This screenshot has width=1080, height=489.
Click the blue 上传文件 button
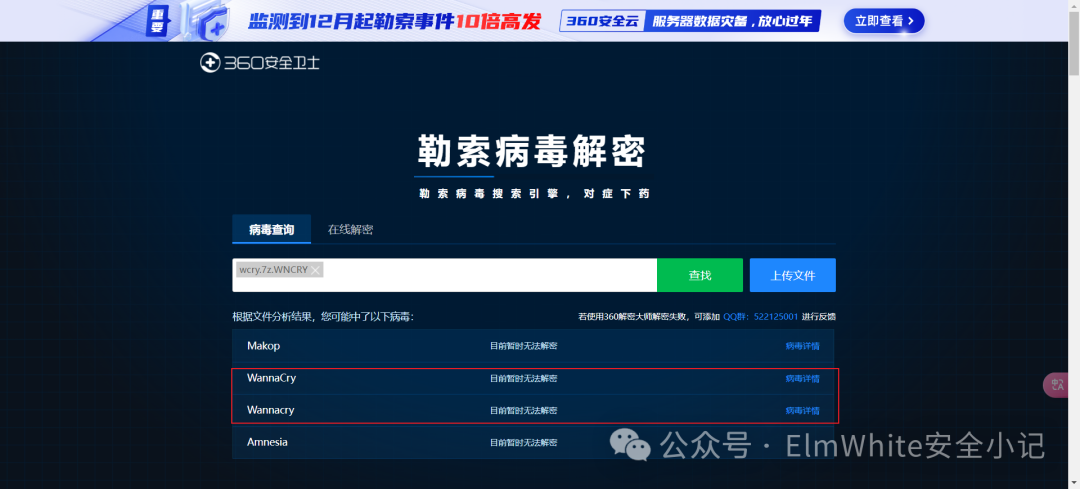coord(793,275)
